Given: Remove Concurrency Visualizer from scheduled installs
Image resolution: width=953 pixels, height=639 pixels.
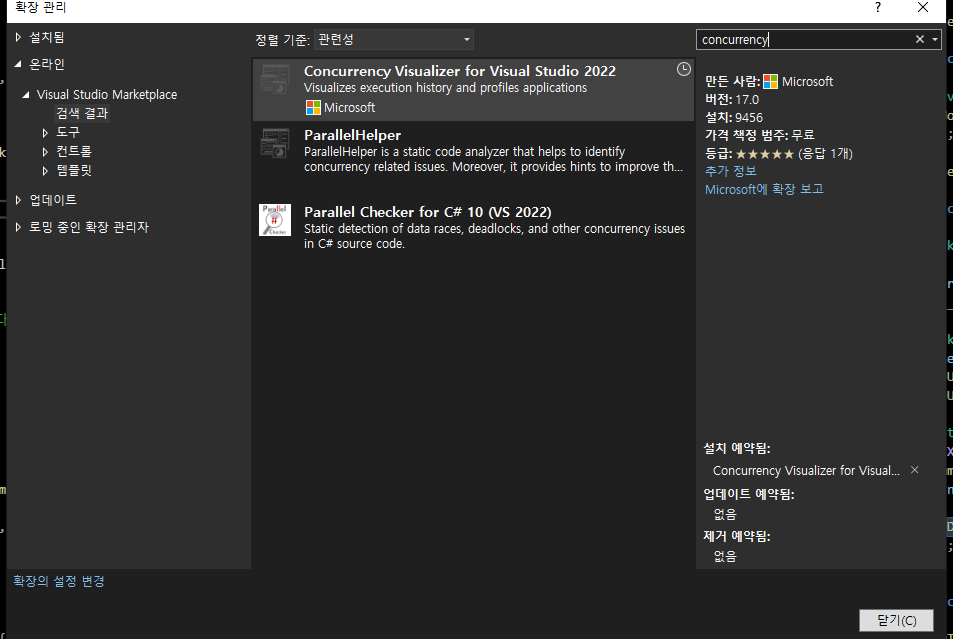Looking at the screenshot, I should (x=915, y=470).
